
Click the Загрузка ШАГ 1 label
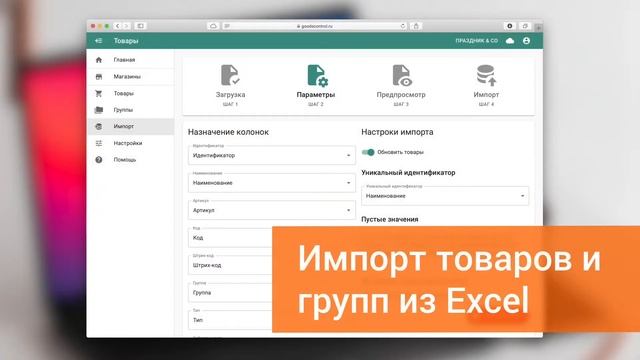(230, 98)
